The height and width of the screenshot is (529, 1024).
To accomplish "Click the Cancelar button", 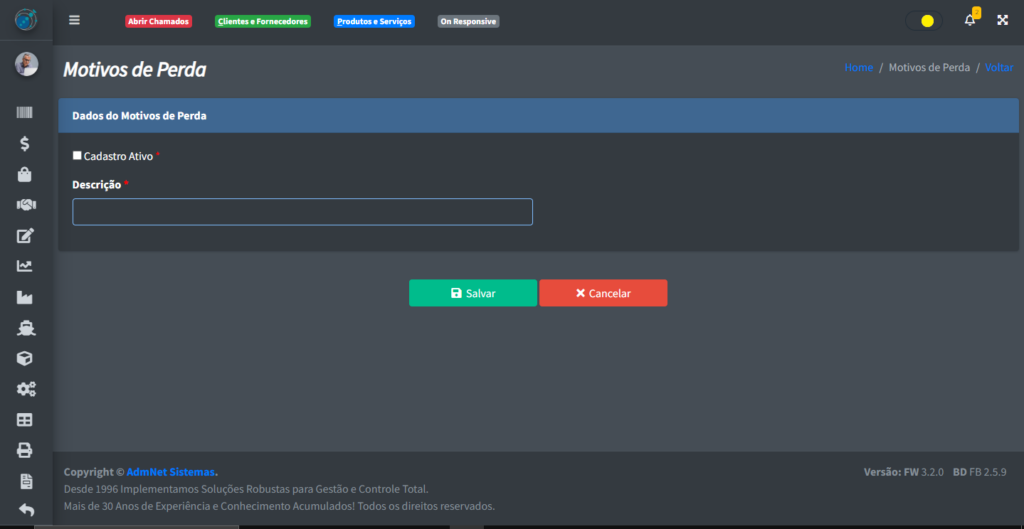I will click(x=603, y=293).
